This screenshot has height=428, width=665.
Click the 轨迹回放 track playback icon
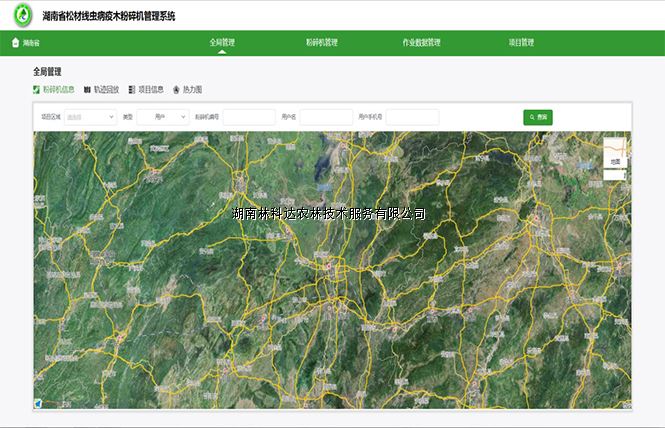[87, 89]
